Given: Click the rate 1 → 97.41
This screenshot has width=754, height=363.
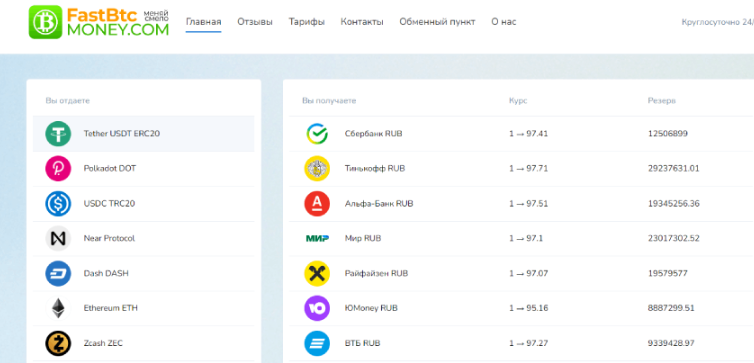Looking at the screenshot, I should 528,134.
